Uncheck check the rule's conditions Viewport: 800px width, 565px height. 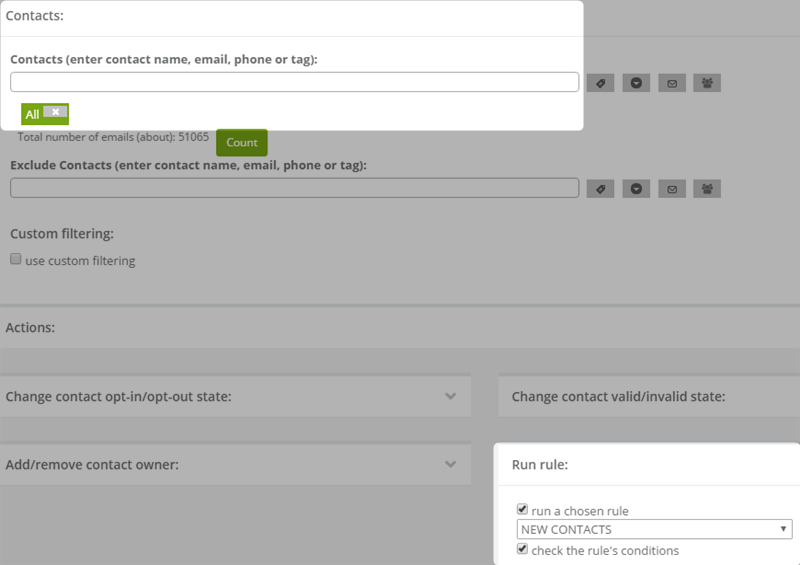522,549
